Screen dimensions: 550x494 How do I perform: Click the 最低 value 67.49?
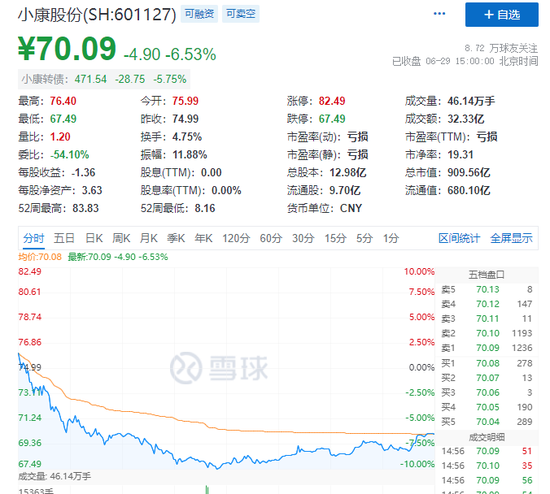(x=63, y=119)
